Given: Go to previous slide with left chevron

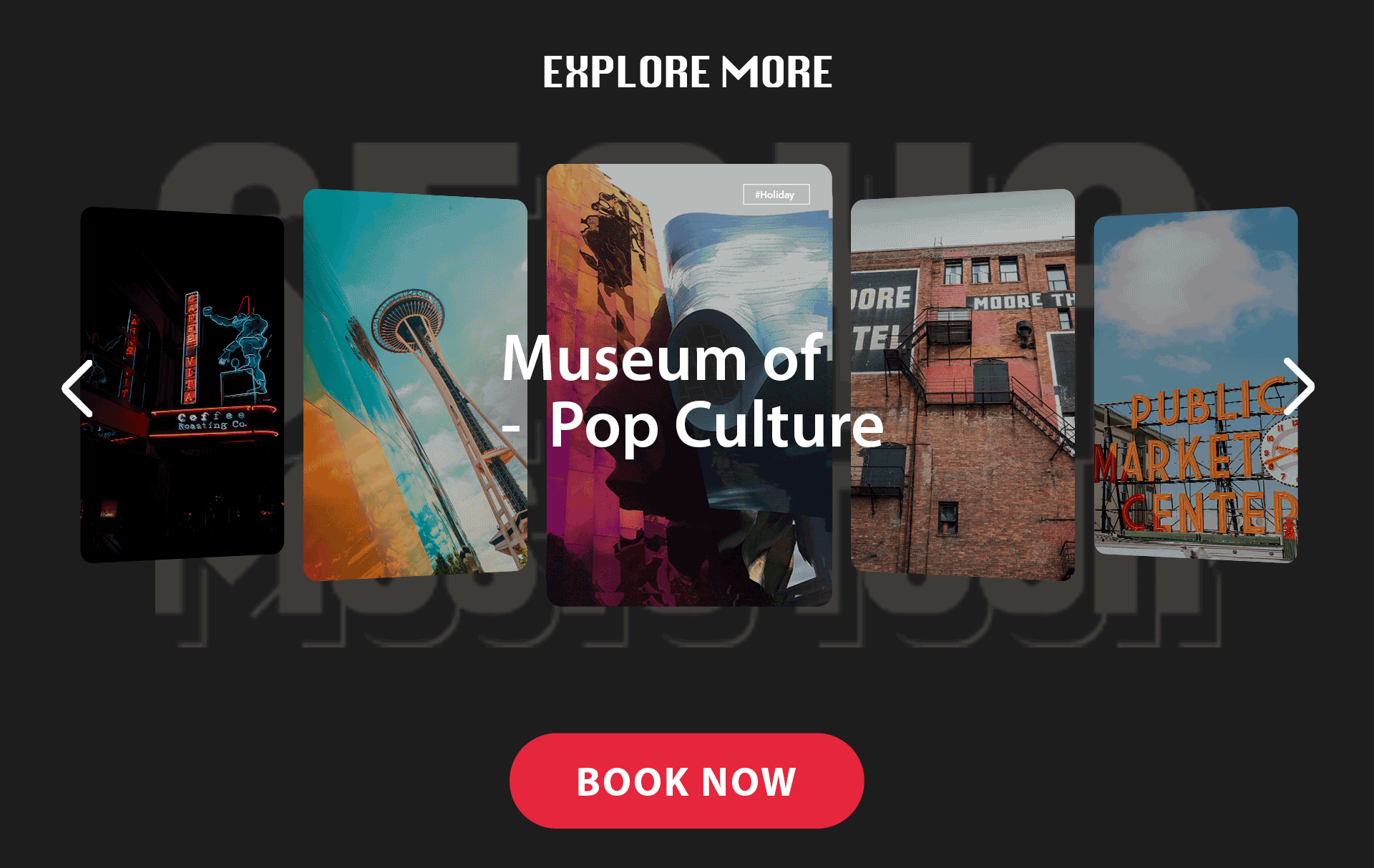Looking at the screenshot, I should (x=77, y=389).
